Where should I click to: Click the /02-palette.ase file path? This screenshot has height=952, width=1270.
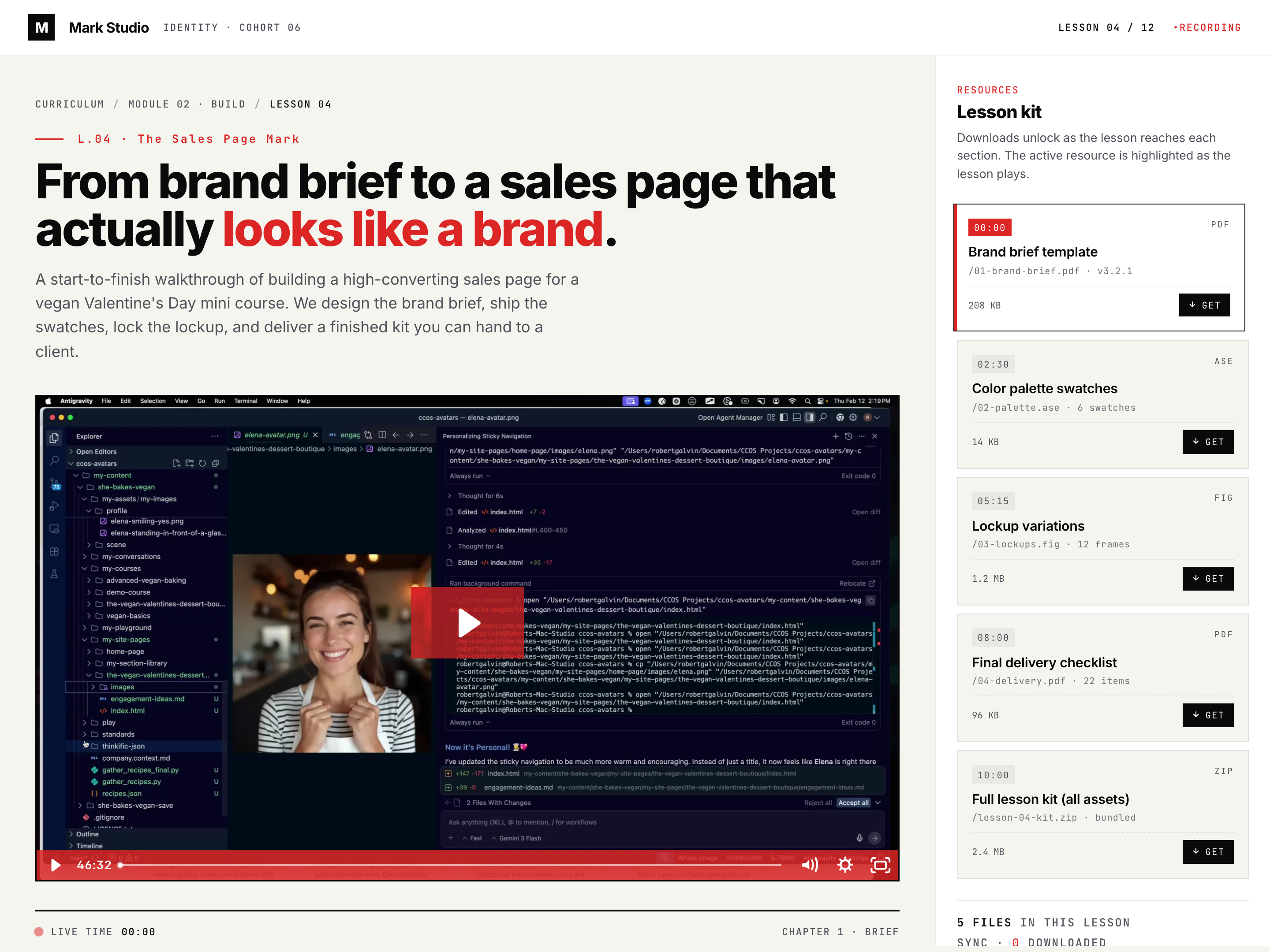point(1016,407)
